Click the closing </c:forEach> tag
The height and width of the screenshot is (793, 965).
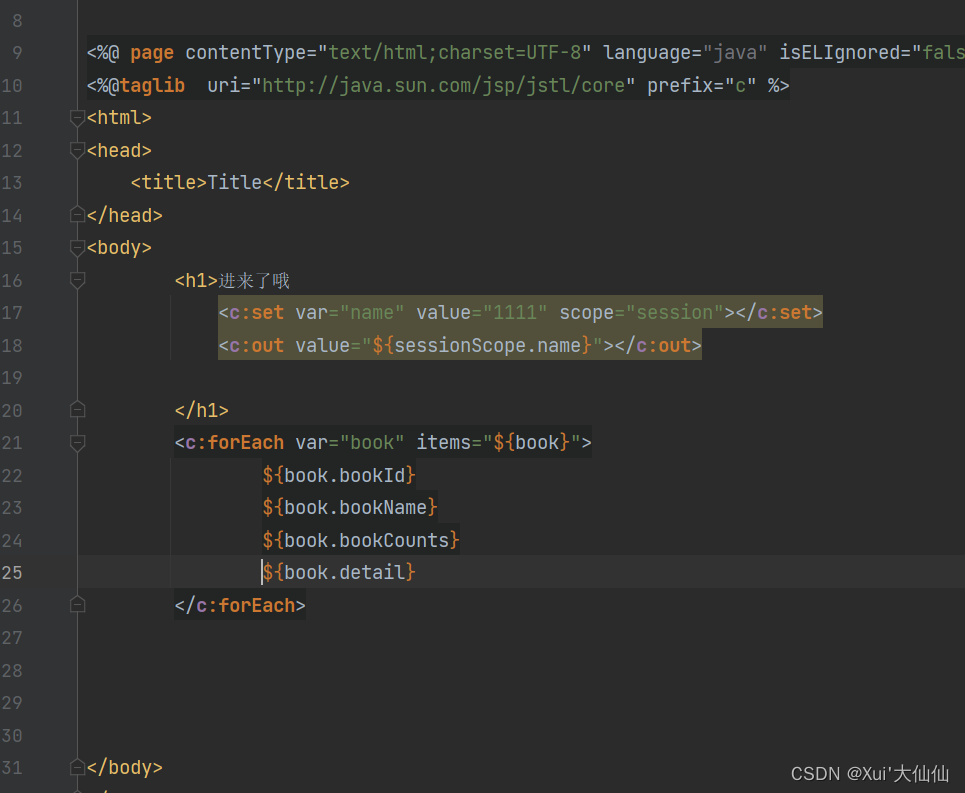(x=240, y=605)
